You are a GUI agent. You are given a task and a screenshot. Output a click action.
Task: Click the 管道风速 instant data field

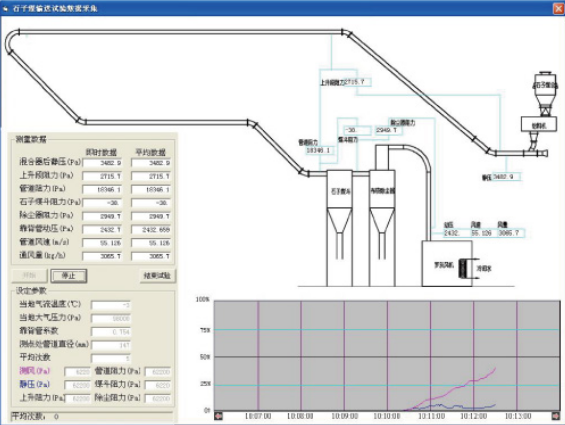tap(102, 243)
